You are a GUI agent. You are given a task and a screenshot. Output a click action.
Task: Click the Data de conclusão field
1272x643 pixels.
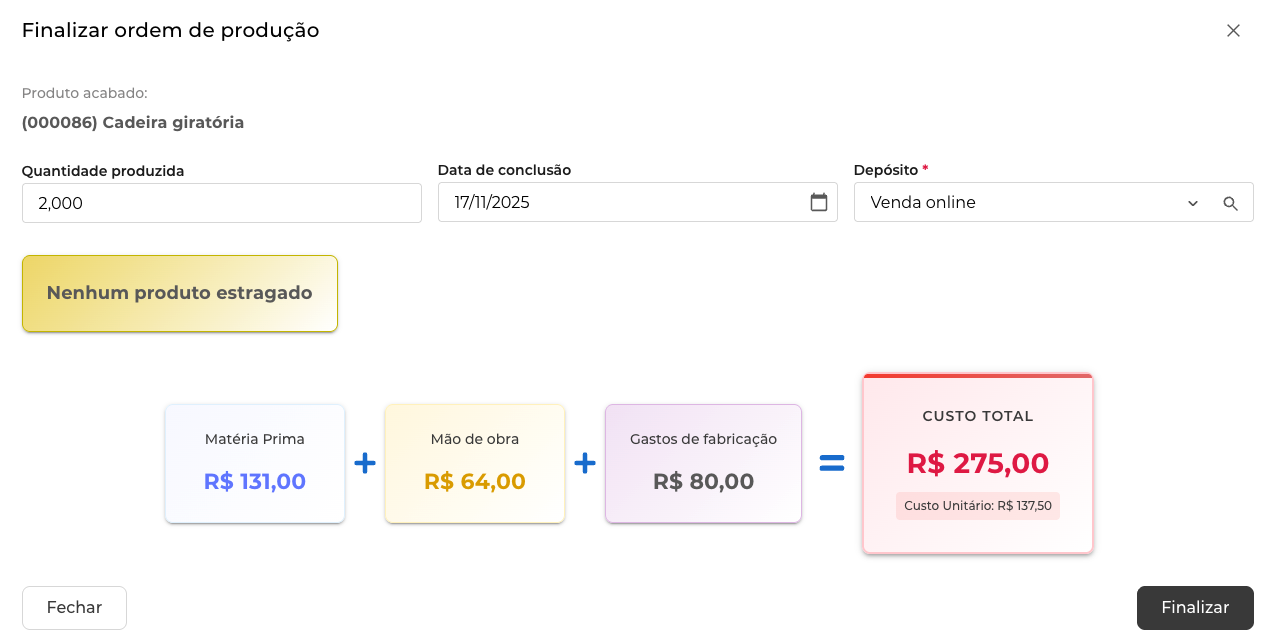pyautogui.click(x=620, y=203)
